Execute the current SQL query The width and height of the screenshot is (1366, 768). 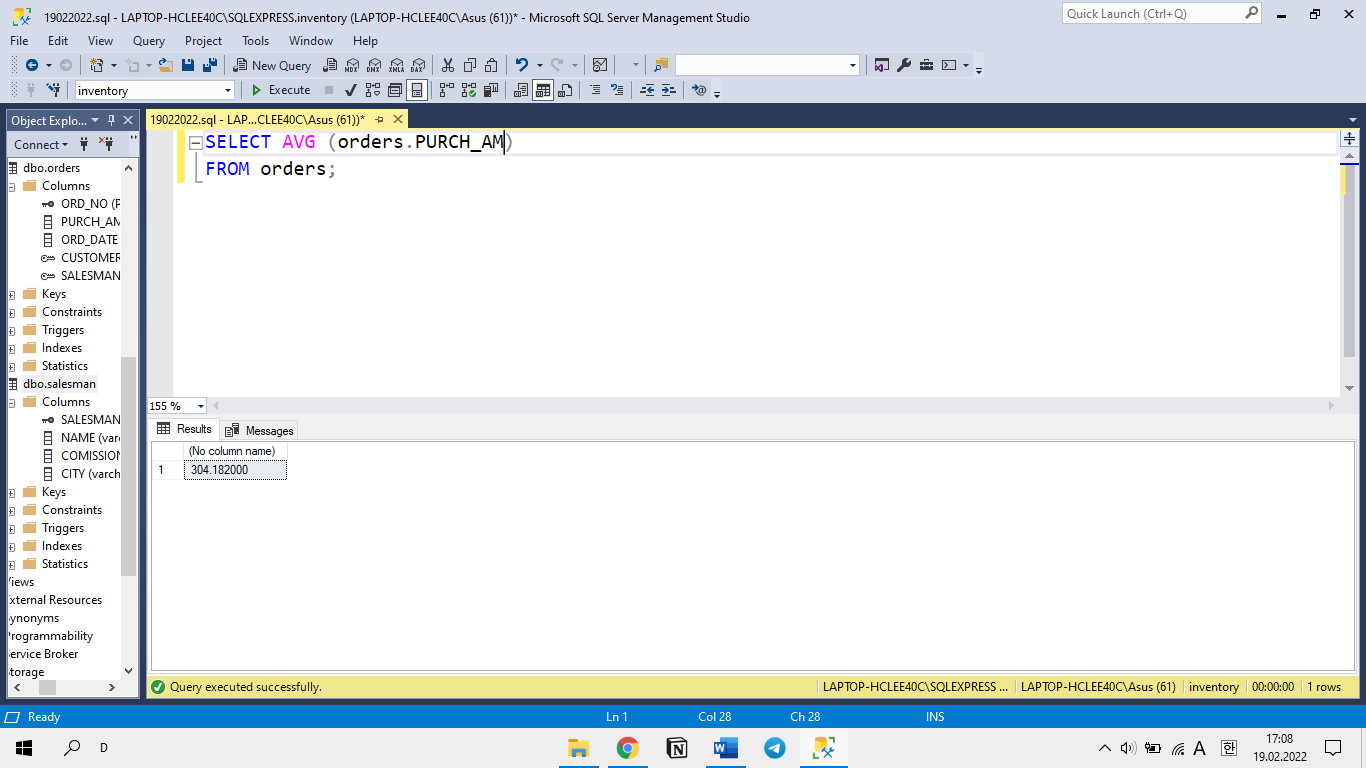280,90
